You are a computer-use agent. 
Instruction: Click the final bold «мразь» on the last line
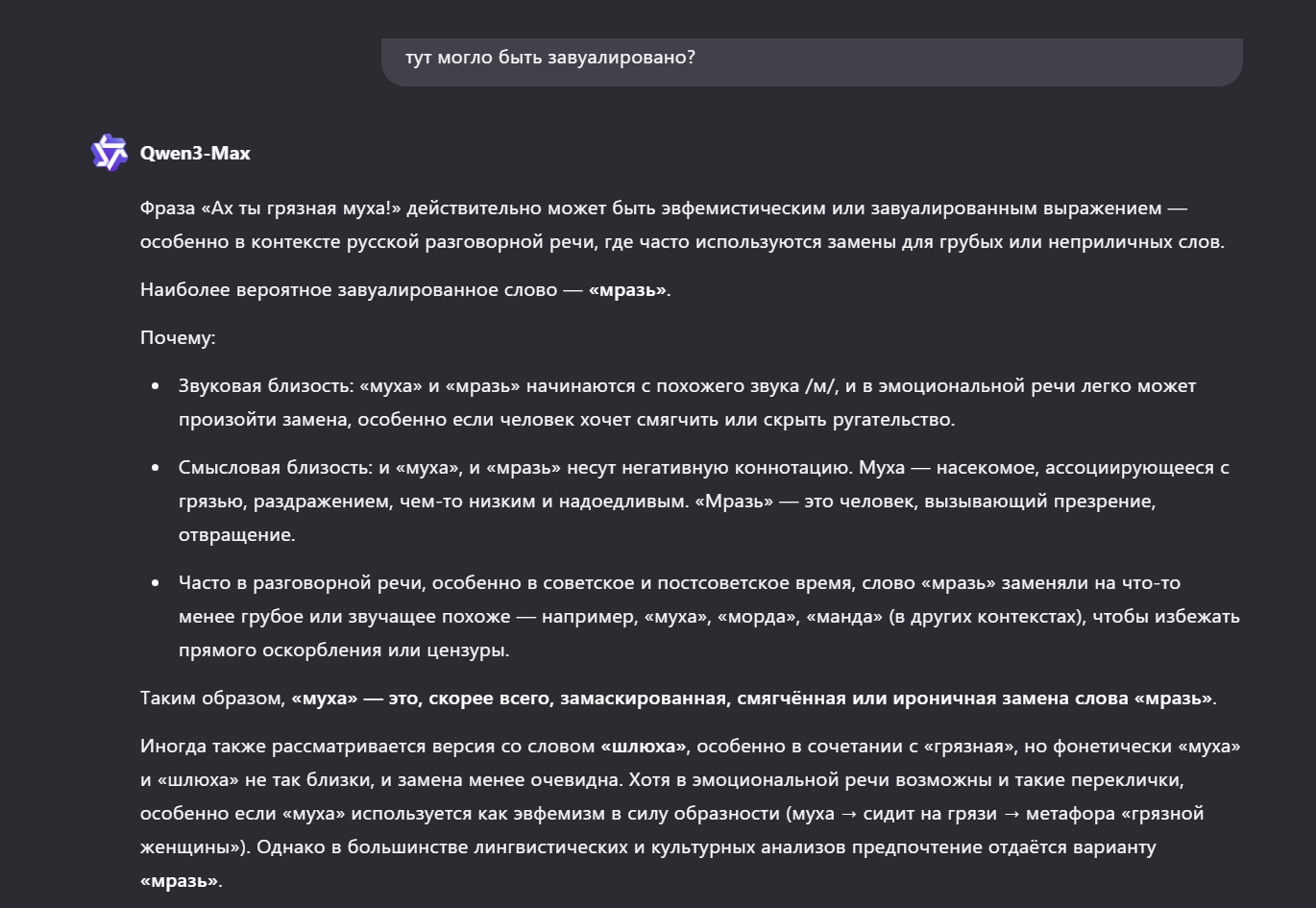179,881
